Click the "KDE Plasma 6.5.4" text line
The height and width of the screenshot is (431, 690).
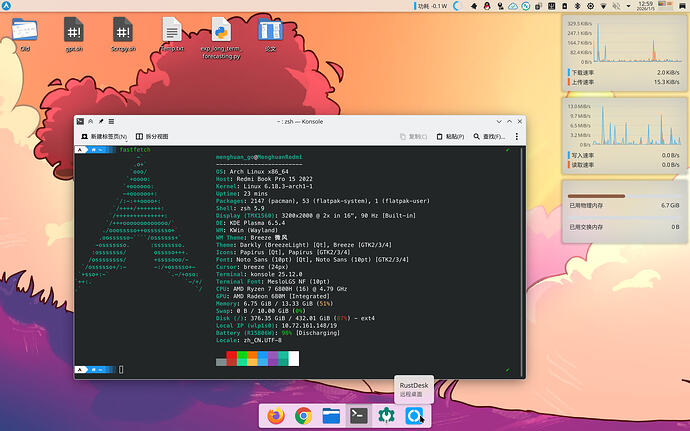pos(255,223)
